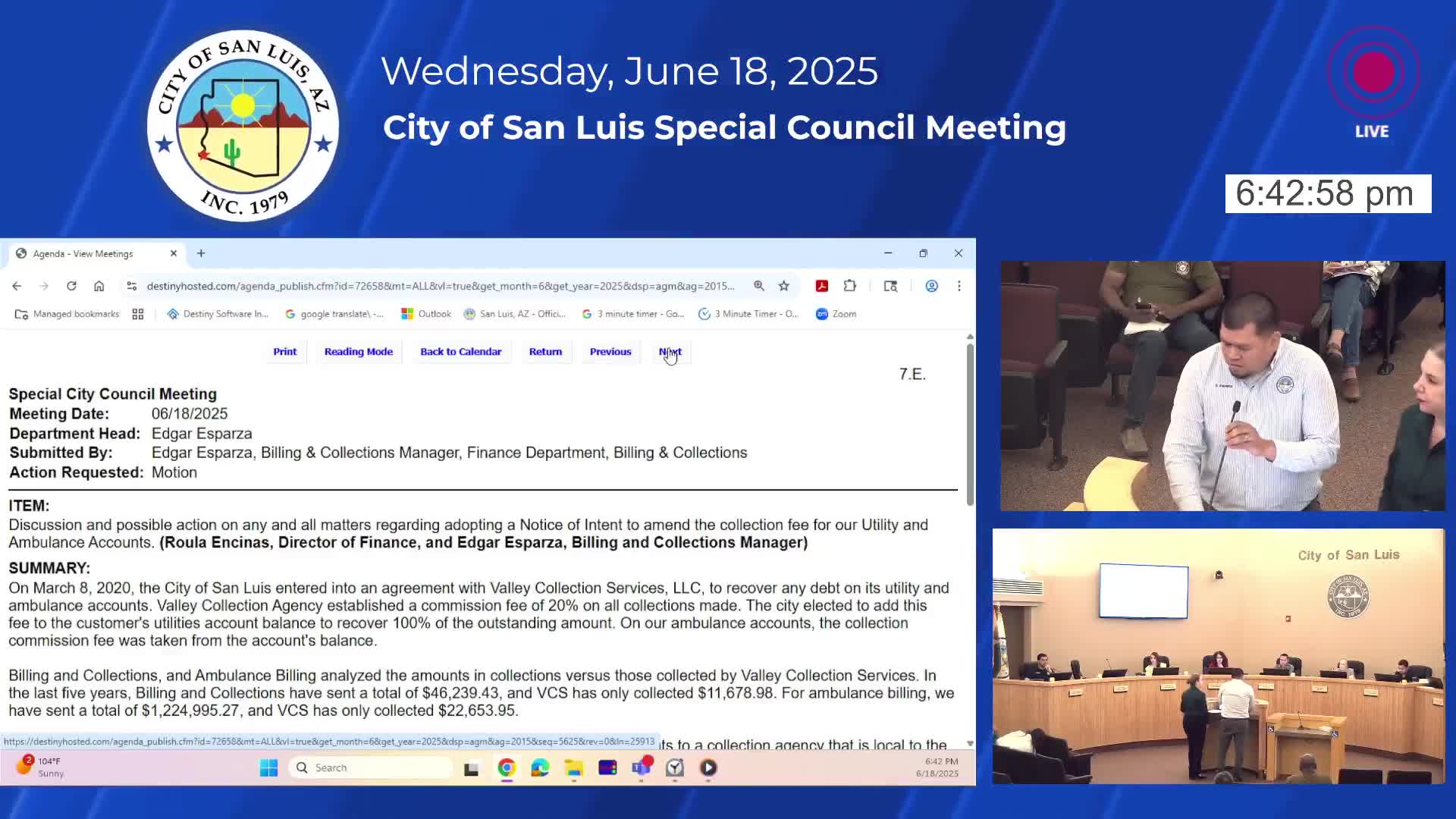Open Managed bookmarks folder
The width and height of the screenshot is (1456, 819).
(67, 314)
